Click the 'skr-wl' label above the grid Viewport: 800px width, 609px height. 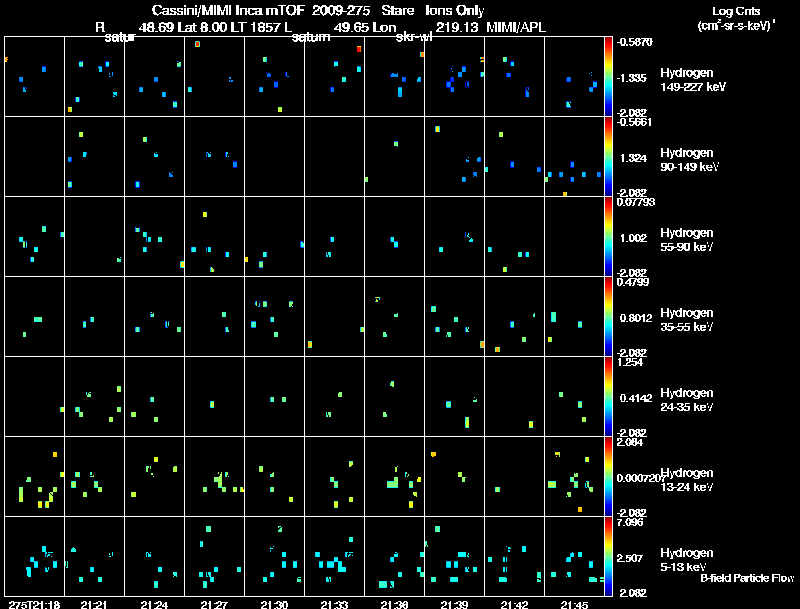414,37
